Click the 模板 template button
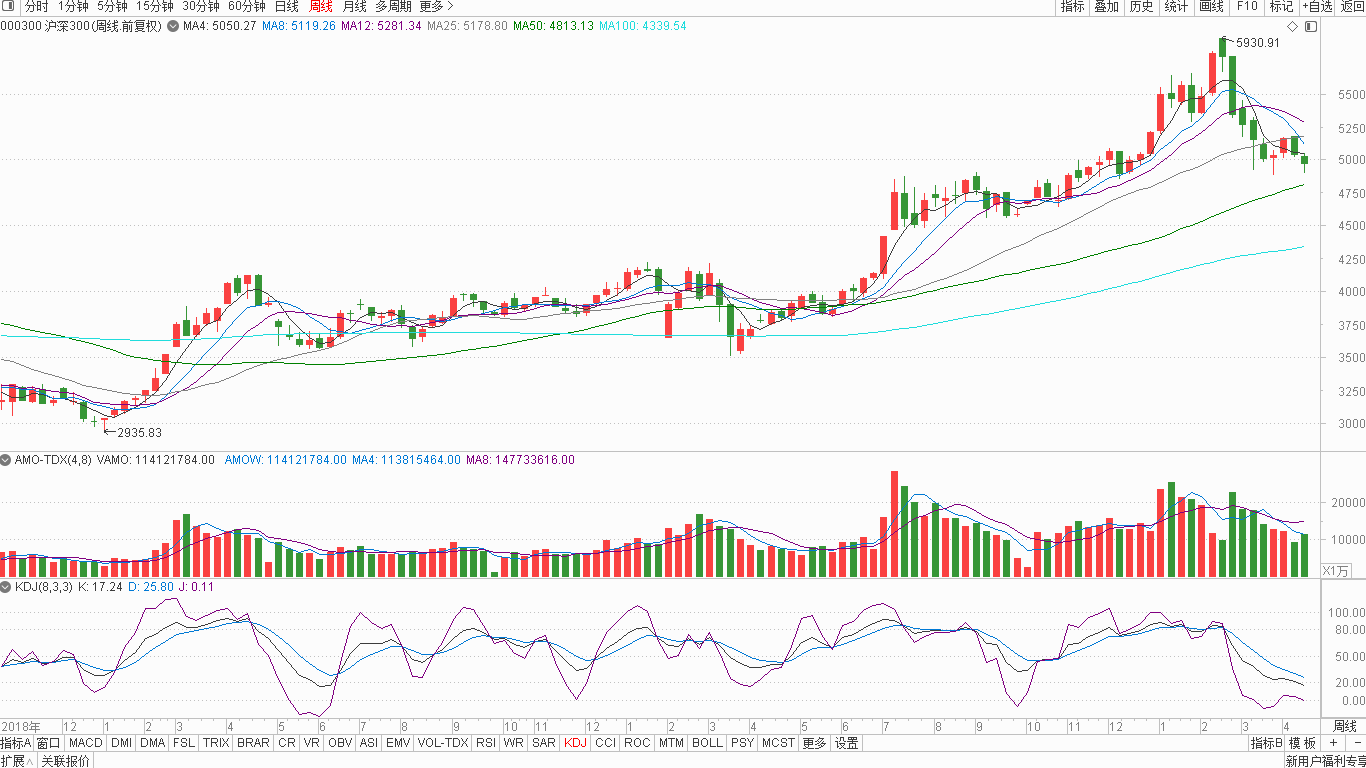This screenshot has width=1366, height=768. click(x=1303, y=743)
